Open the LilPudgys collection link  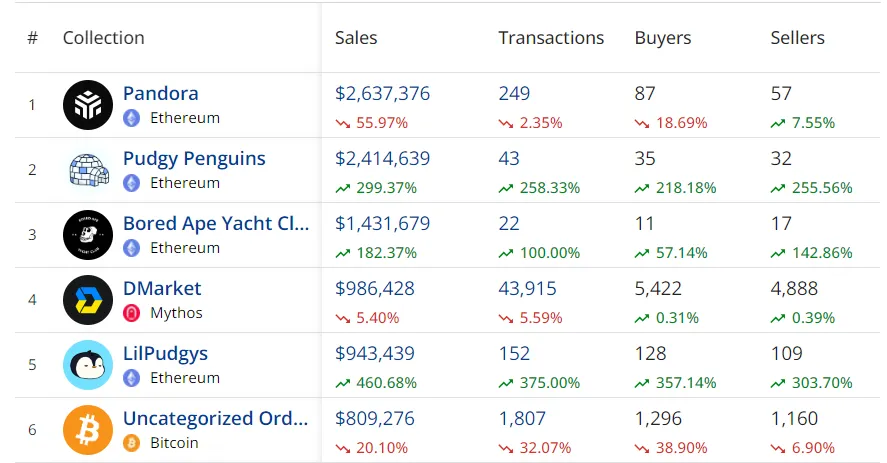(x=165, y=353)
